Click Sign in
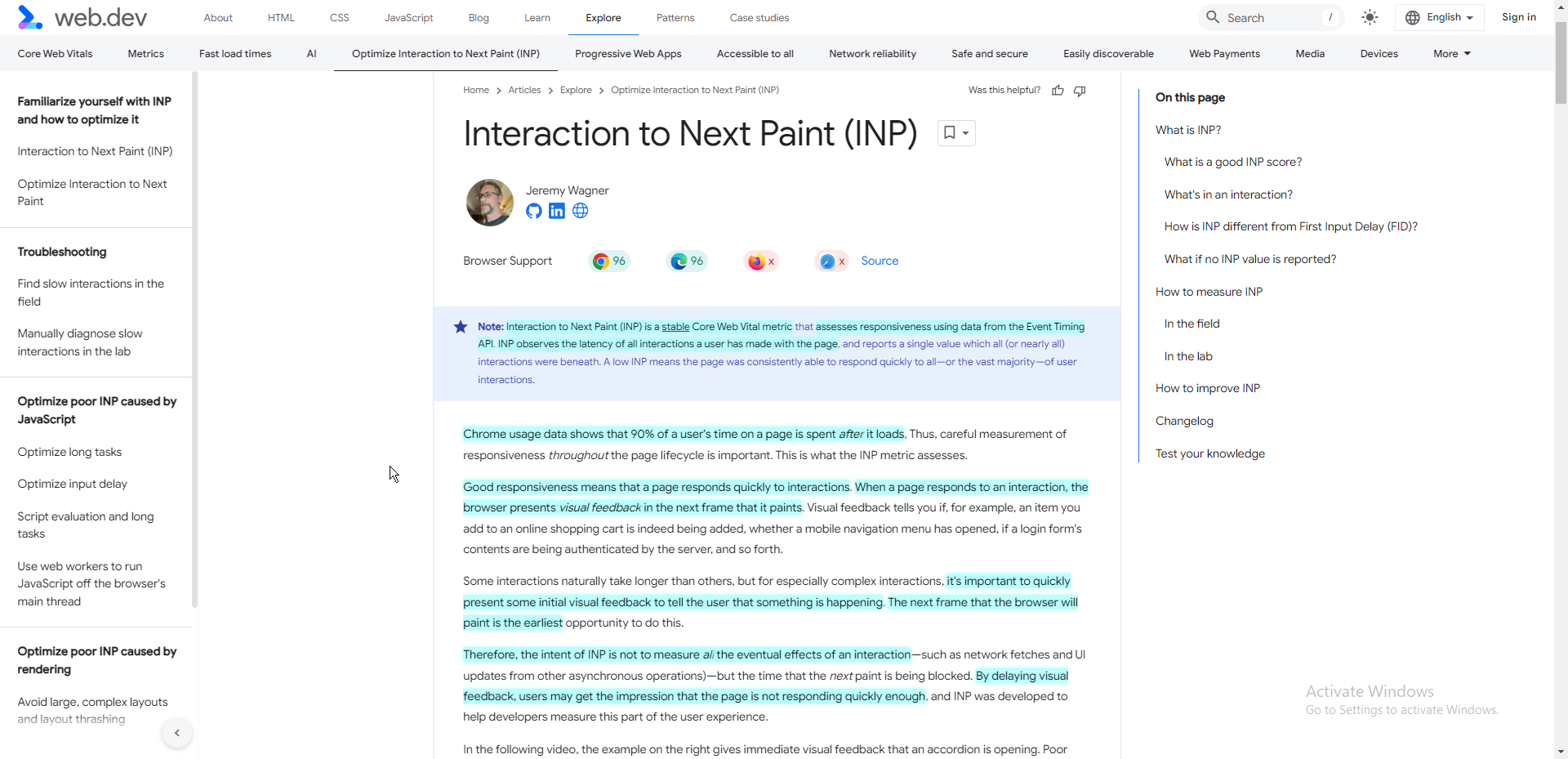This screenshot has width=1568, height=759. point(1518,17)
